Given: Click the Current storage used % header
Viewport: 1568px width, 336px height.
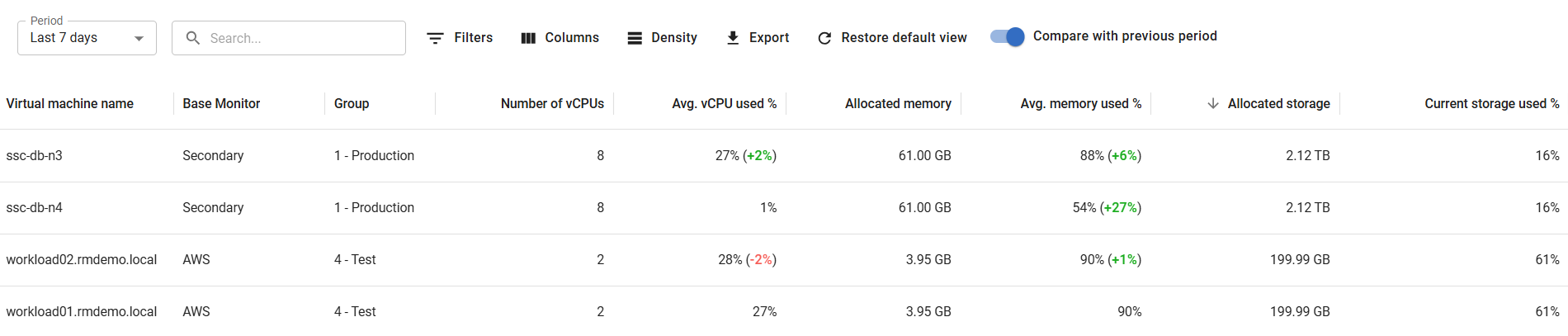Looking at the screenshot, I should pyautogui.click(x=1491, y=103).
